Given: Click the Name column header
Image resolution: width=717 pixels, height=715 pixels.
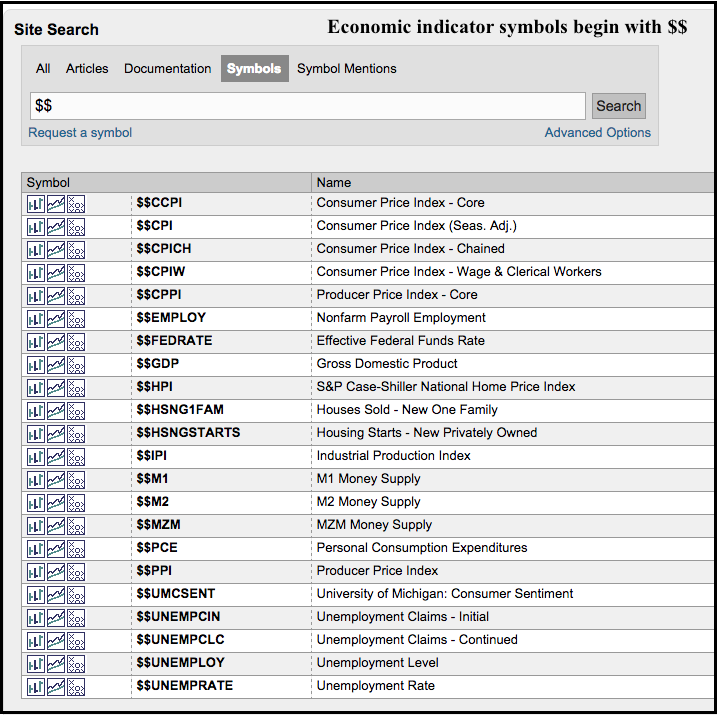Looking at the screenshot, I should coord(334,182).
